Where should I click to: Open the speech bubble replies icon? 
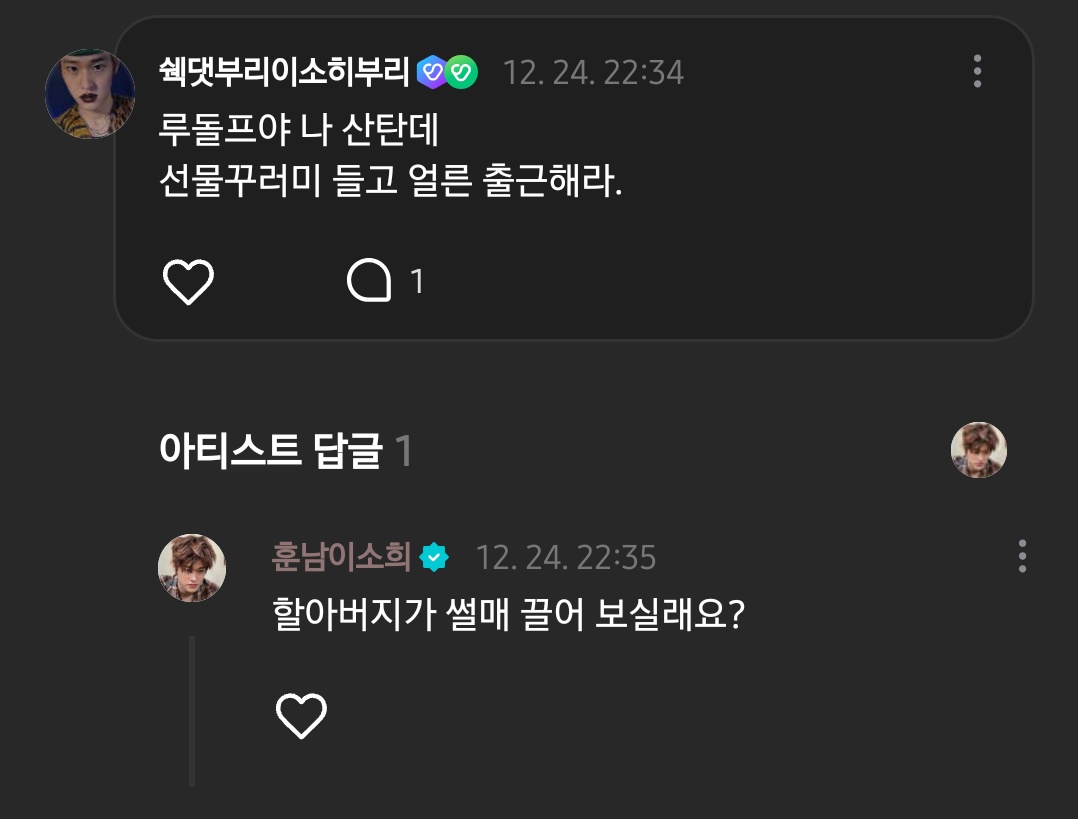369,281
